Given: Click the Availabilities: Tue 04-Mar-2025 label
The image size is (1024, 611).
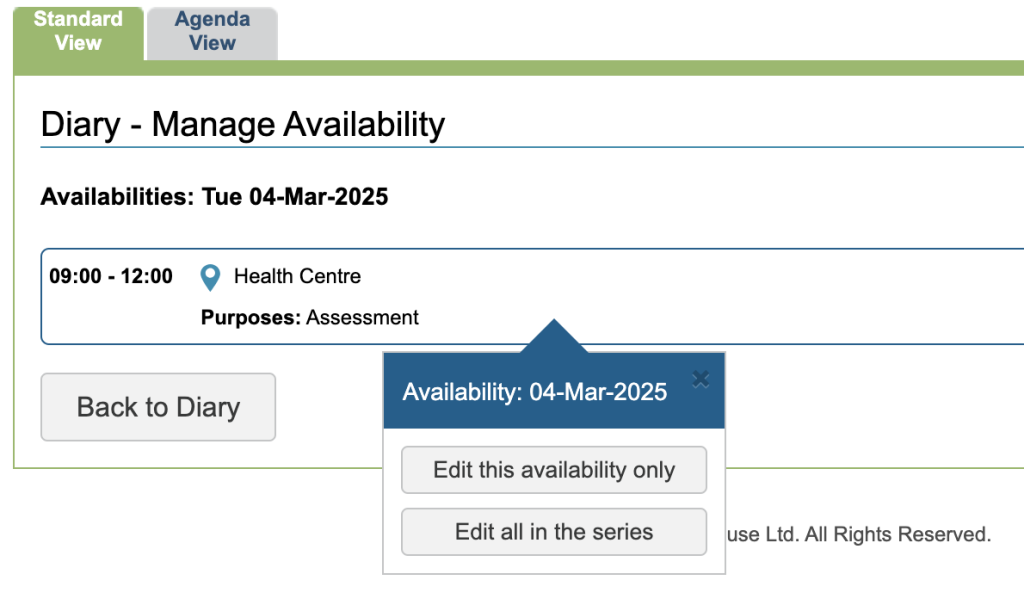Looking at the screenshot, I should 214,197.
